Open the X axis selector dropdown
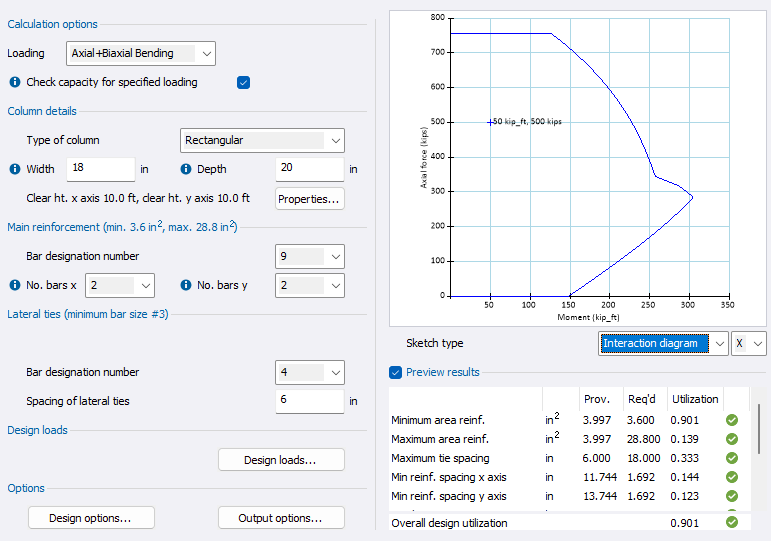Screen dimensions: 771x541 [x=749, y=343]
